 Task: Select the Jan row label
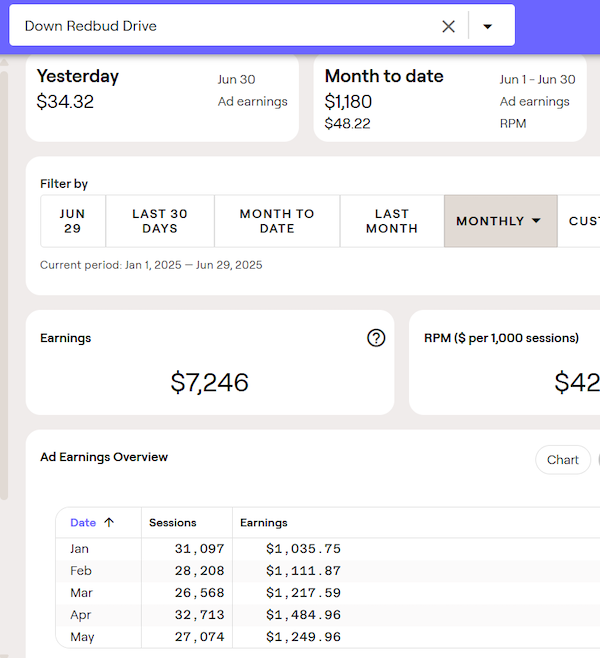(79, 549)
